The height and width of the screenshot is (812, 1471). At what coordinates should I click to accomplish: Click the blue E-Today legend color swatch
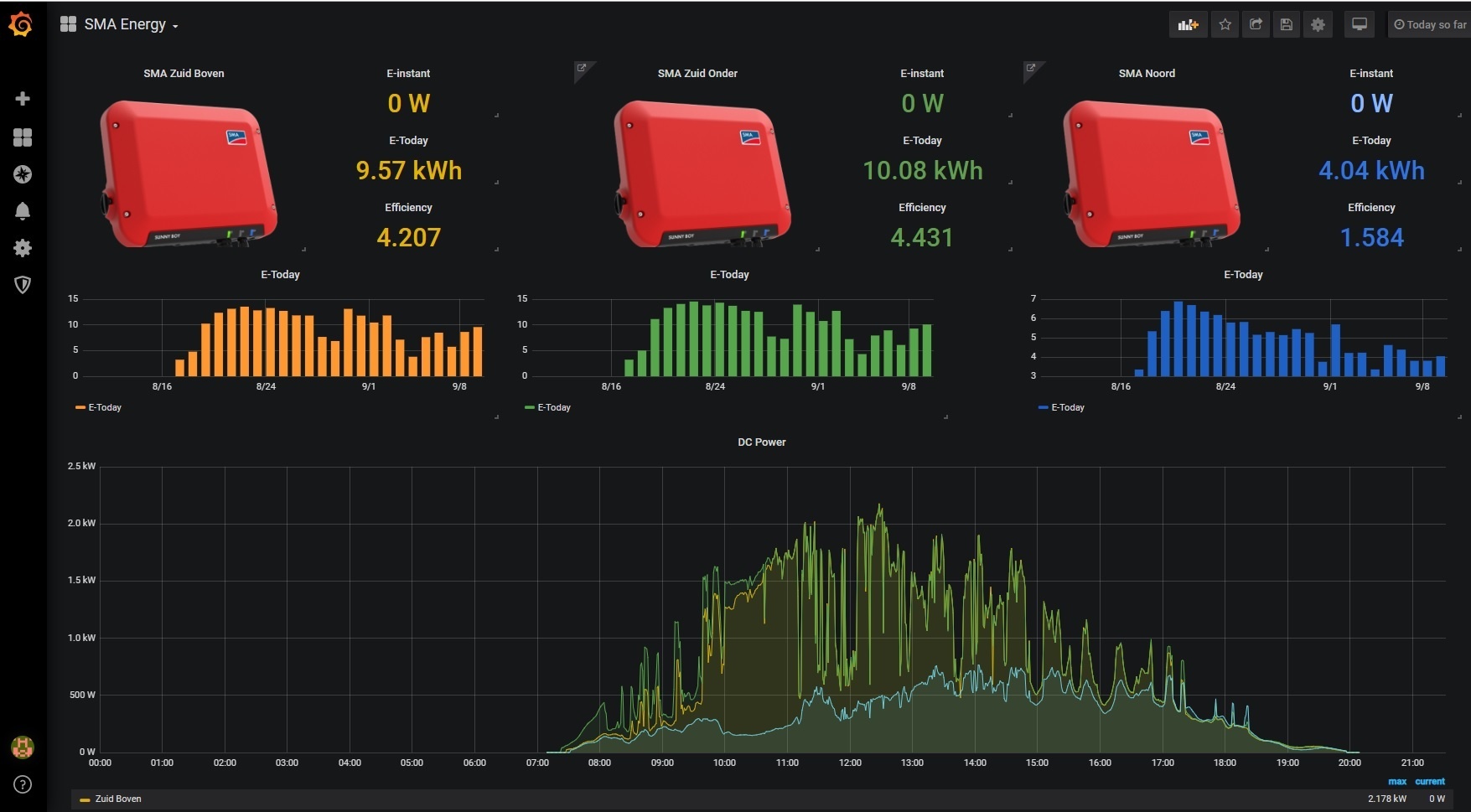[x=1044, y=407]
